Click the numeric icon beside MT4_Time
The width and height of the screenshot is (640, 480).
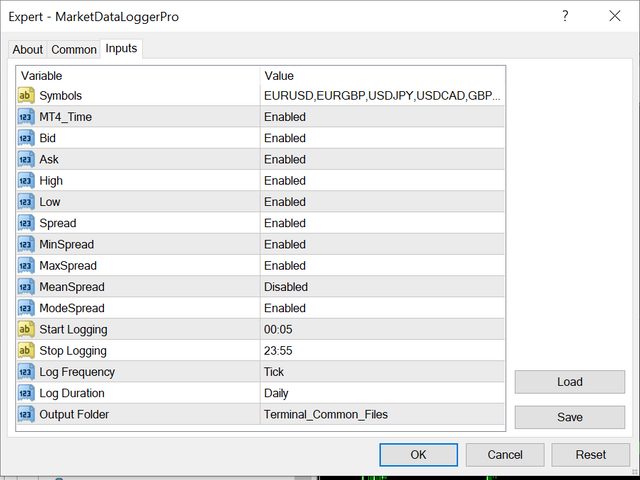tap(26, 117)
